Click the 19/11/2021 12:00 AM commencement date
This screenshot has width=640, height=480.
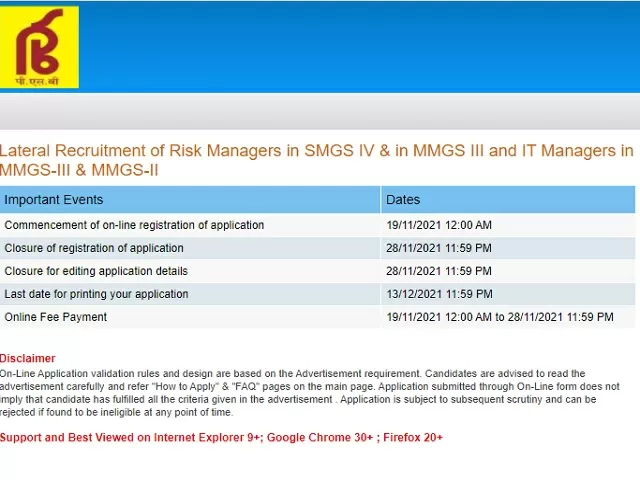439,225
